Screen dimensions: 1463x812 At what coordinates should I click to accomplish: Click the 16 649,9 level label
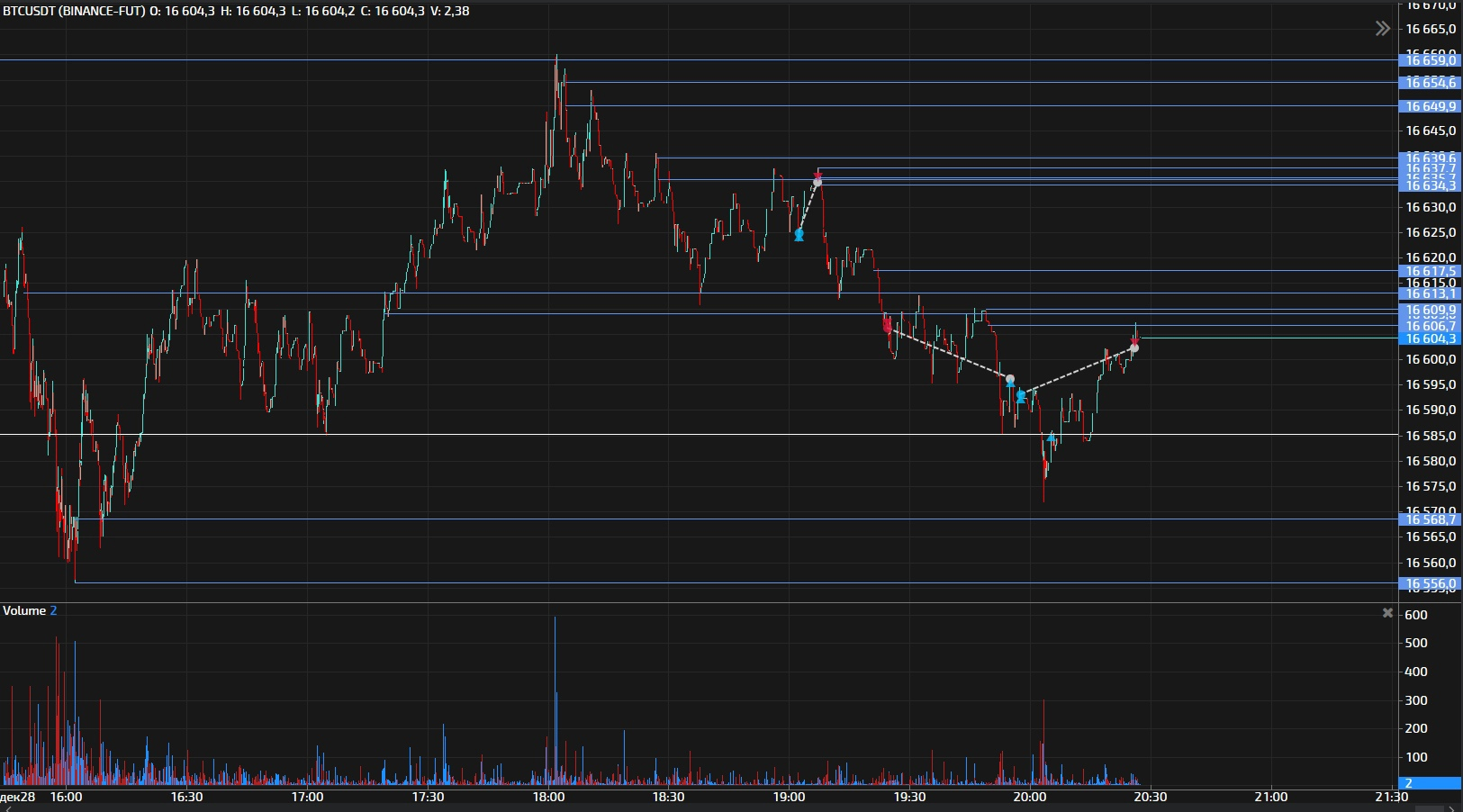click(x=1430, y=106)
